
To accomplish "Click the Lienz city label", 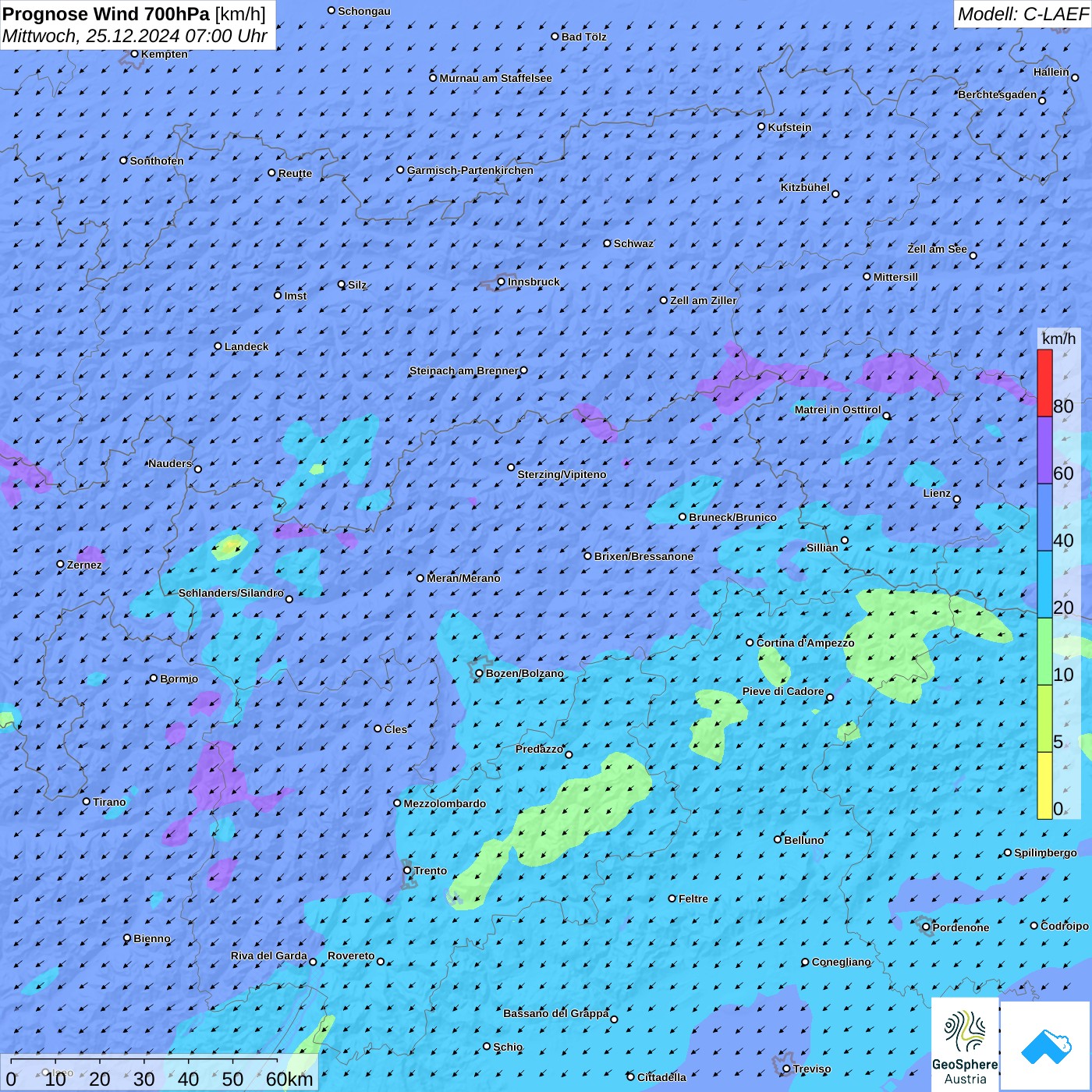I will [x=937, y=493].
